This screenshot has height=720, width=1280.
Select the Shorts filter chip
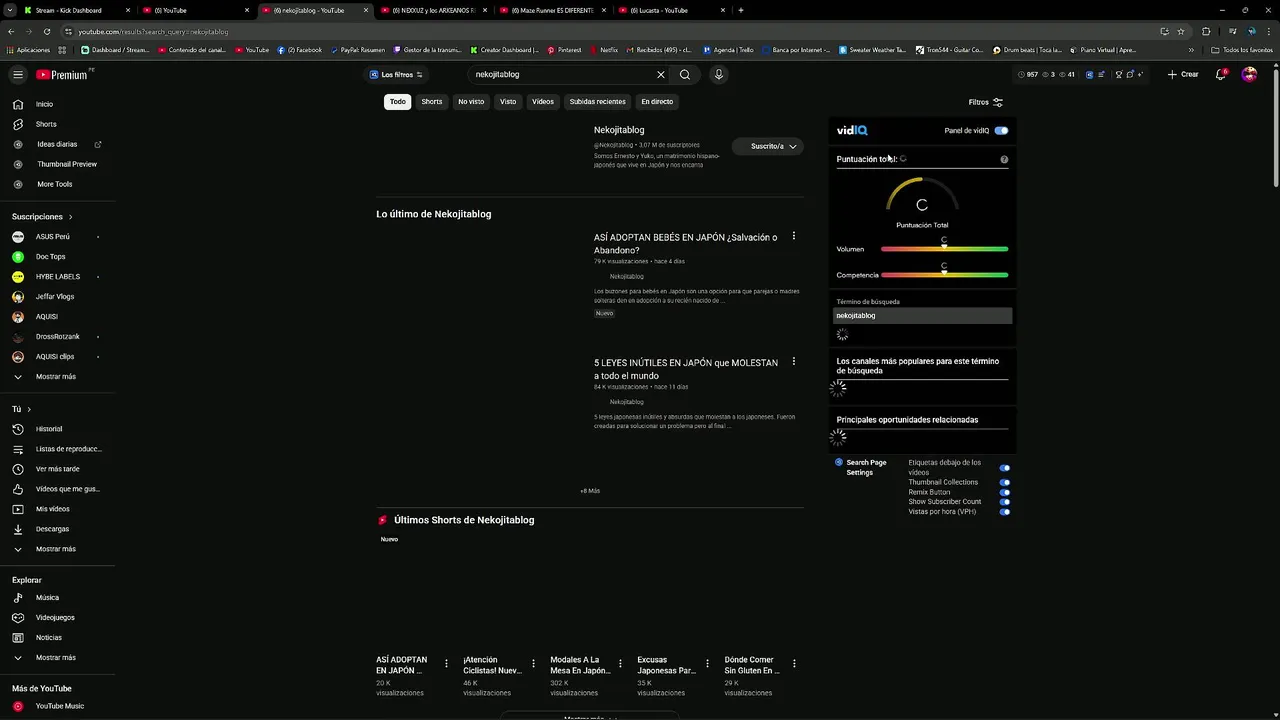click(x=432, y=102)
